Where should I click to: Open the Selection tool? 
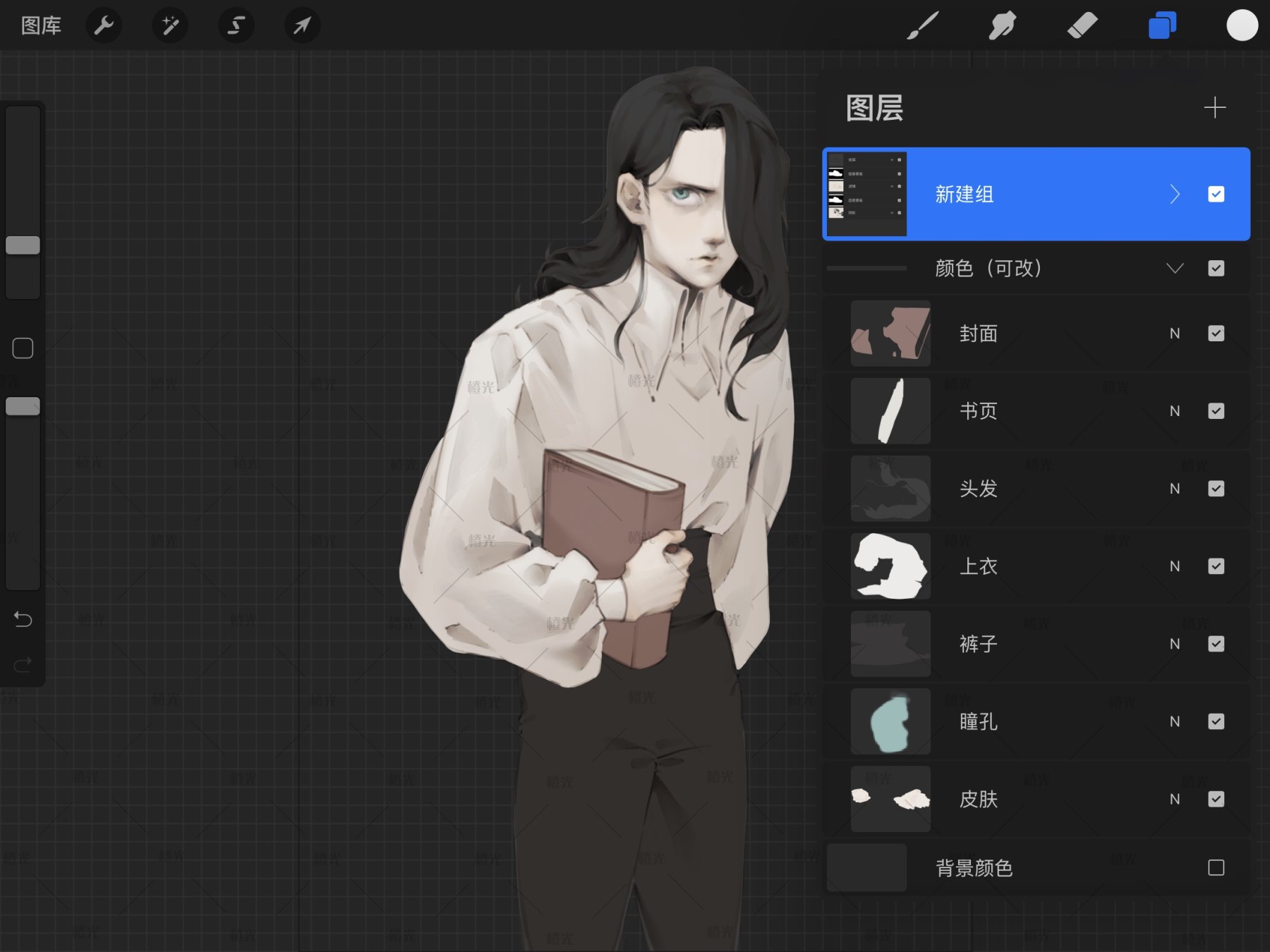pyautogui.click(x=236, y=25)
